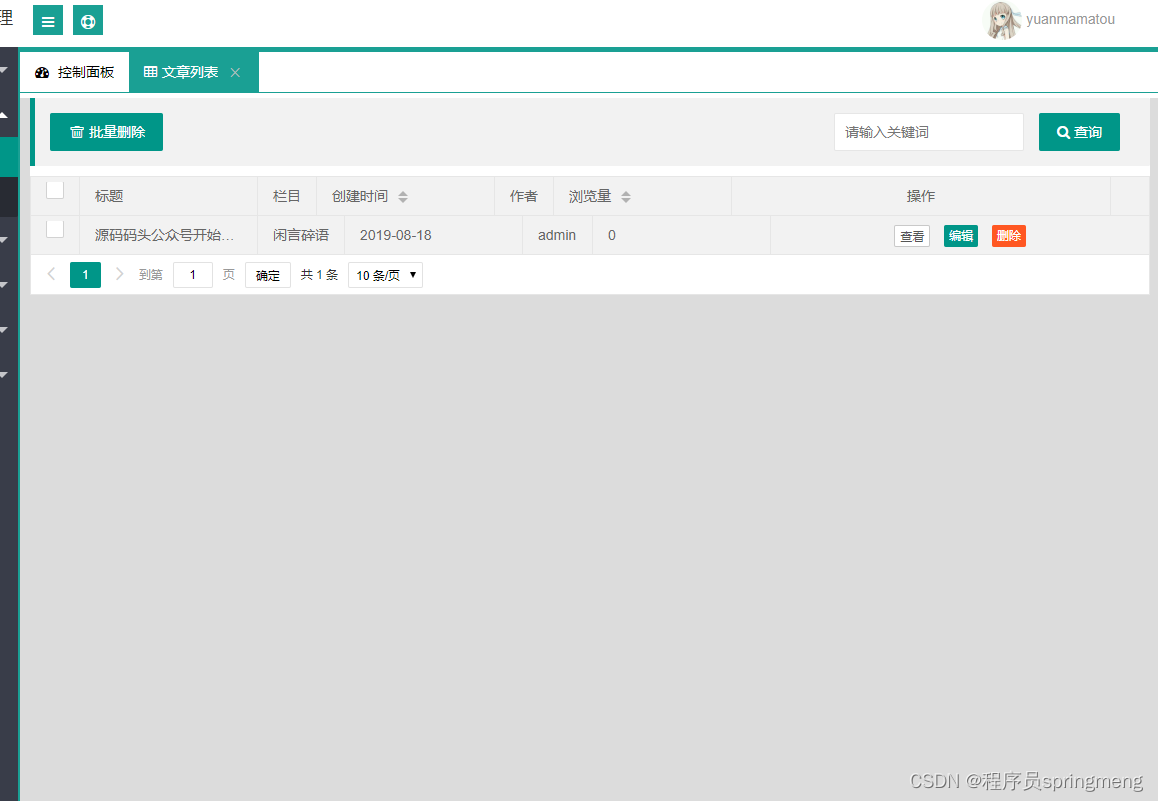The height and width of the screenshot is (801, 1158).
Task: Check the row checkbox for 源码码头公众号开始
Action: 55,229
